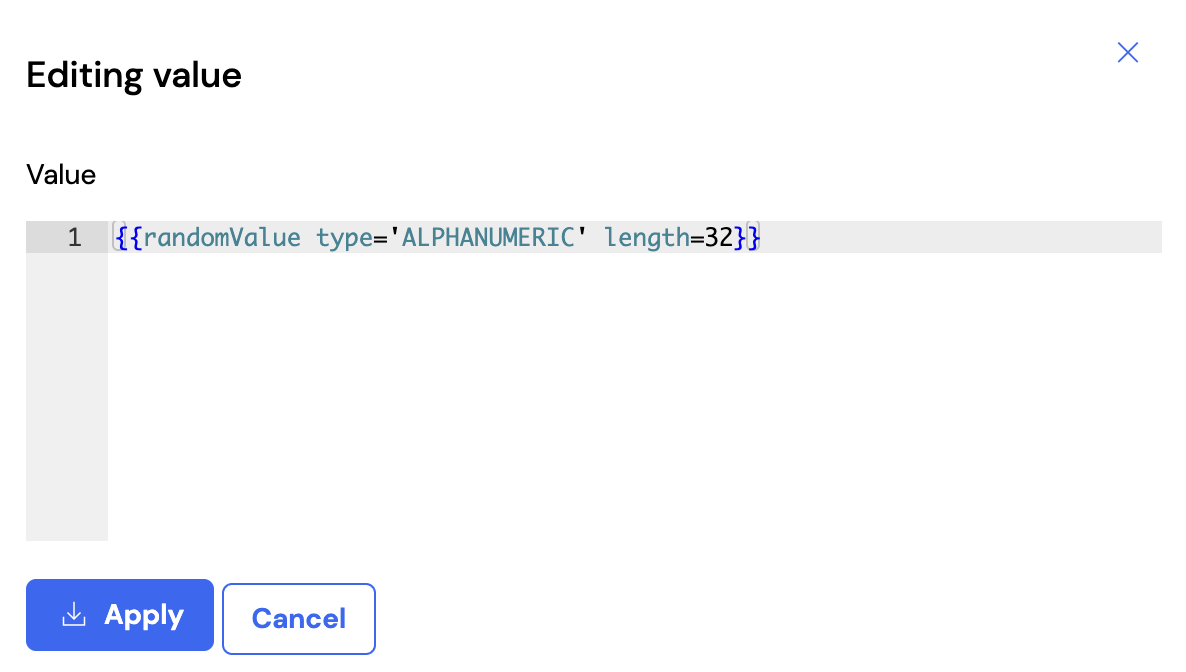Click empty area of the value editor
1186x672 pixels.
tap(634, 397)
